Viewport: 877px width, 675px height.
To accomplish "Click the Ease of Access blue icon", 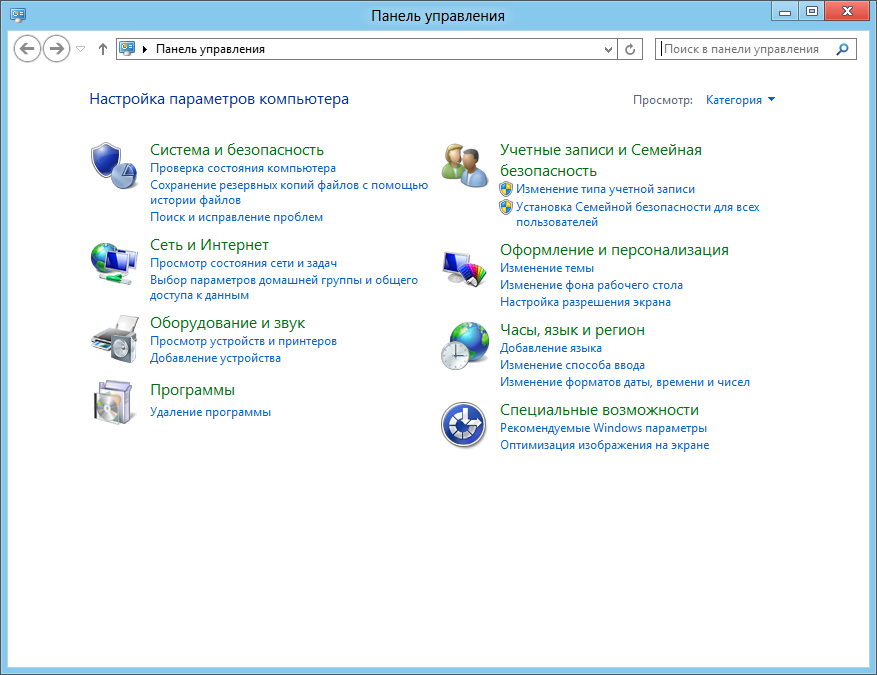I will 465,426.
